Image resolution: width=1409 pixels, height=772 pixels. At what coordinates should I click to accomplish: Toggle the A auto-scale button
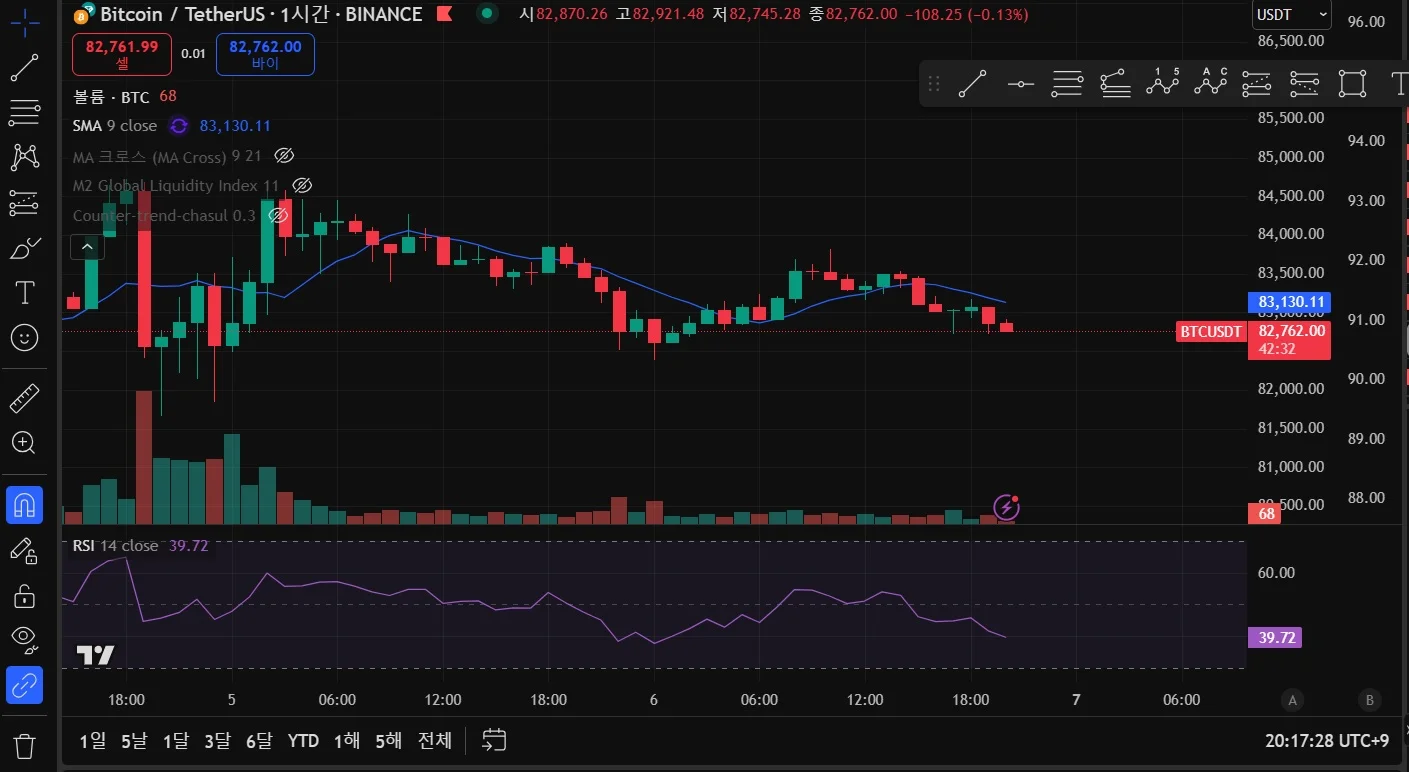(1293, 700)
